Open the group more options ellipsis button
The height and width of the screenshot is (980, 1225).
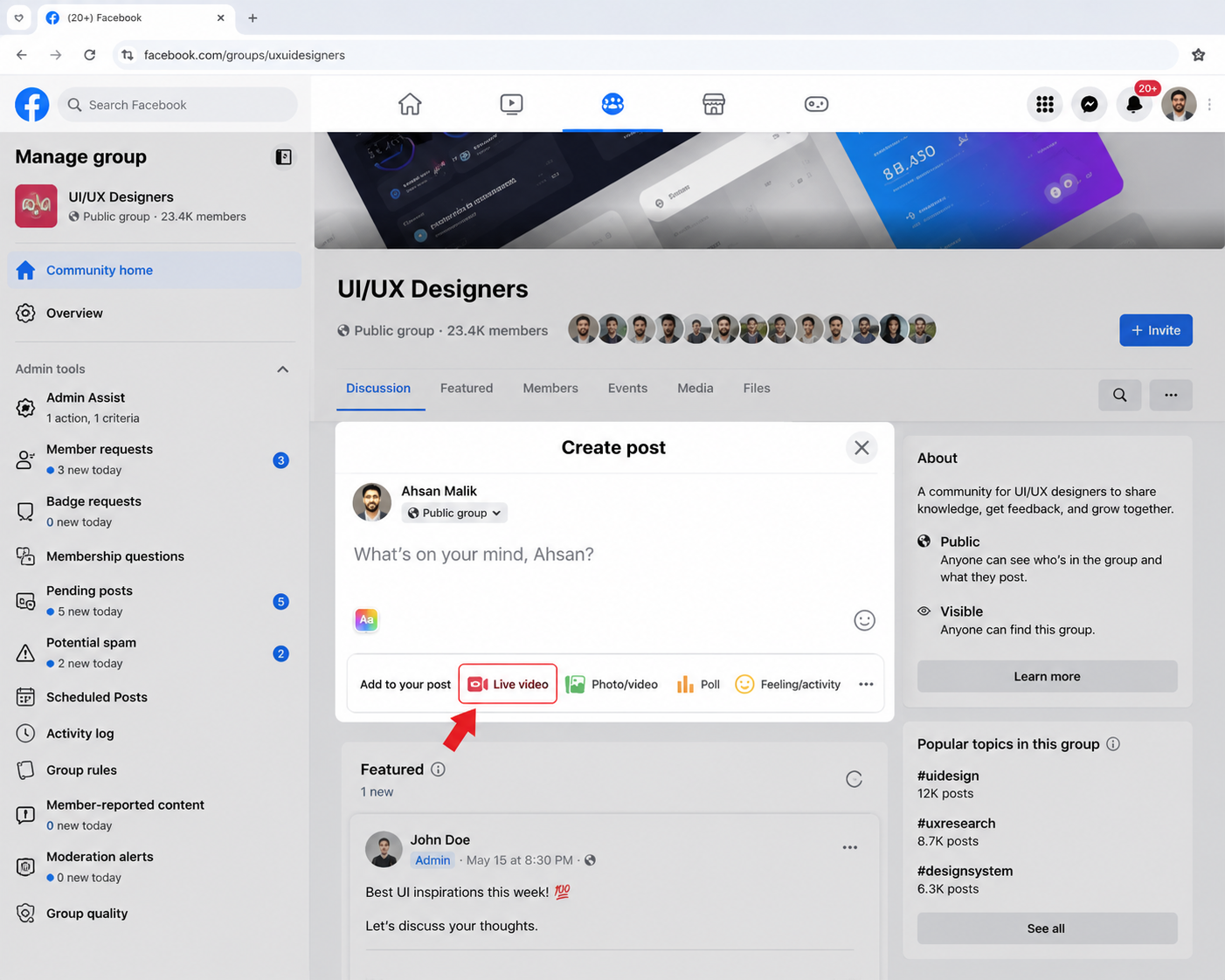1171,395
